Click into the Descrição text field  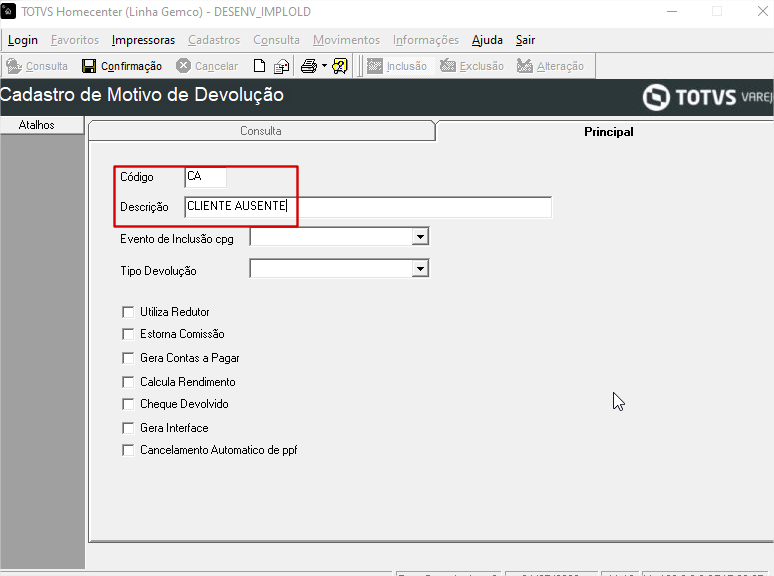click(x=368, y=207)
